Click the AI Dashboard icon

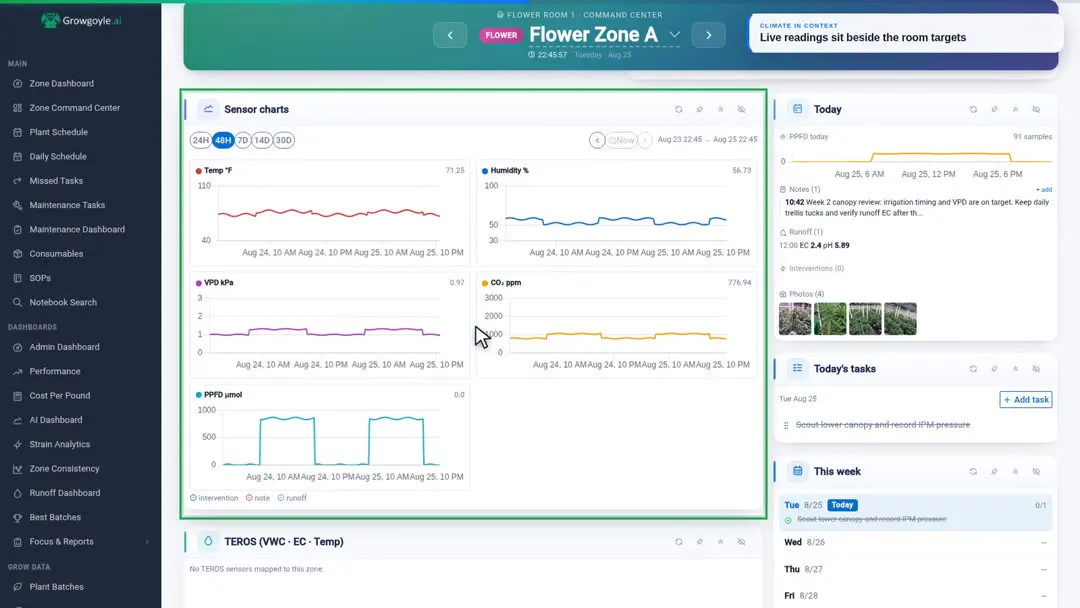point(17,420)
